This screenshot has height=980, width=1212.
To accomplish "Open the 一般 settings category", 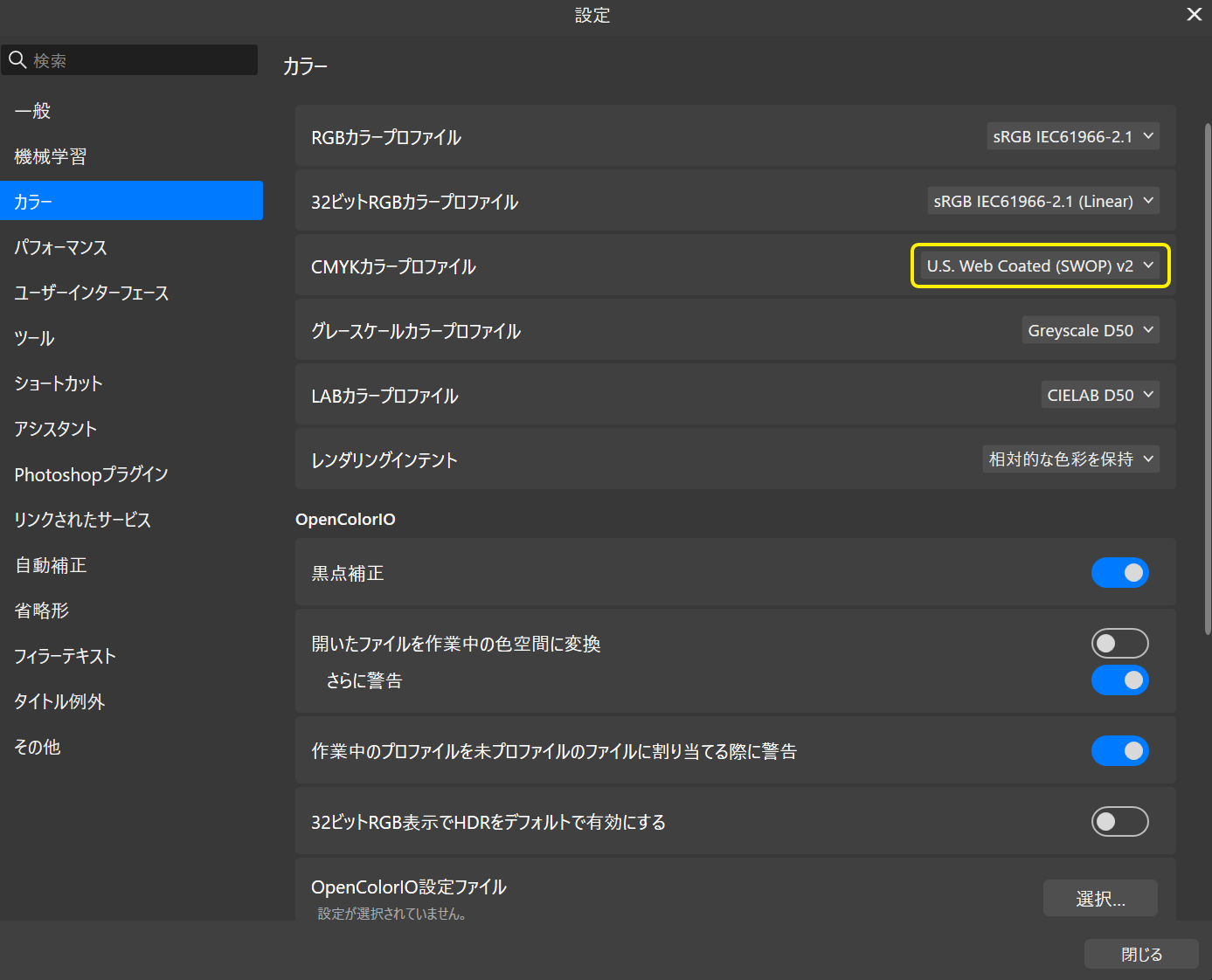I will pyautogui.click(x=131, y=111).
